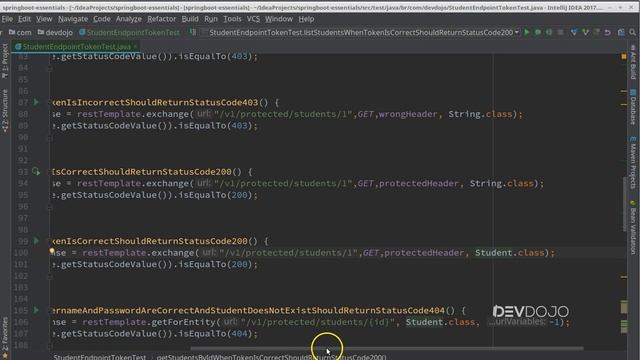Open the Tools menu
Image resolution: width=640 pixels, height=360 pixels.
pyautogui.click(x=232, y=19)
